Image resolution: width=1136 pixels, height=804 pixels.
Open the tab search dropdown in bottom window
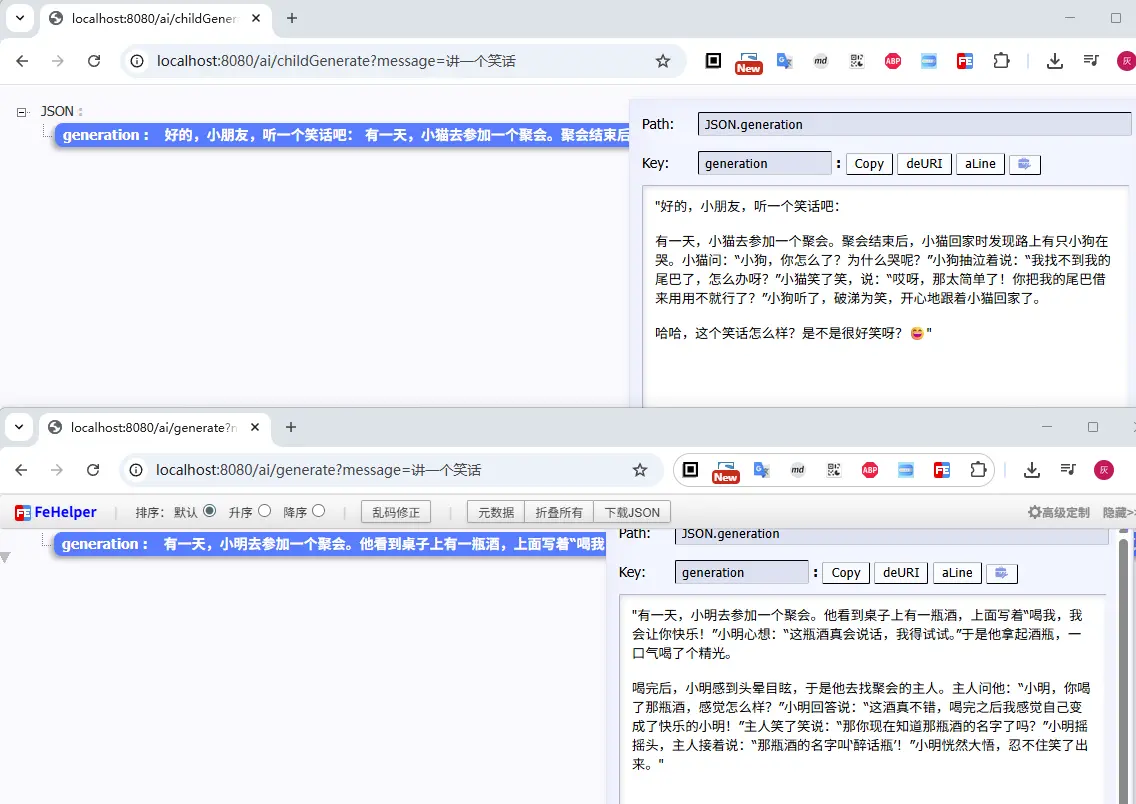click(19, 427)
